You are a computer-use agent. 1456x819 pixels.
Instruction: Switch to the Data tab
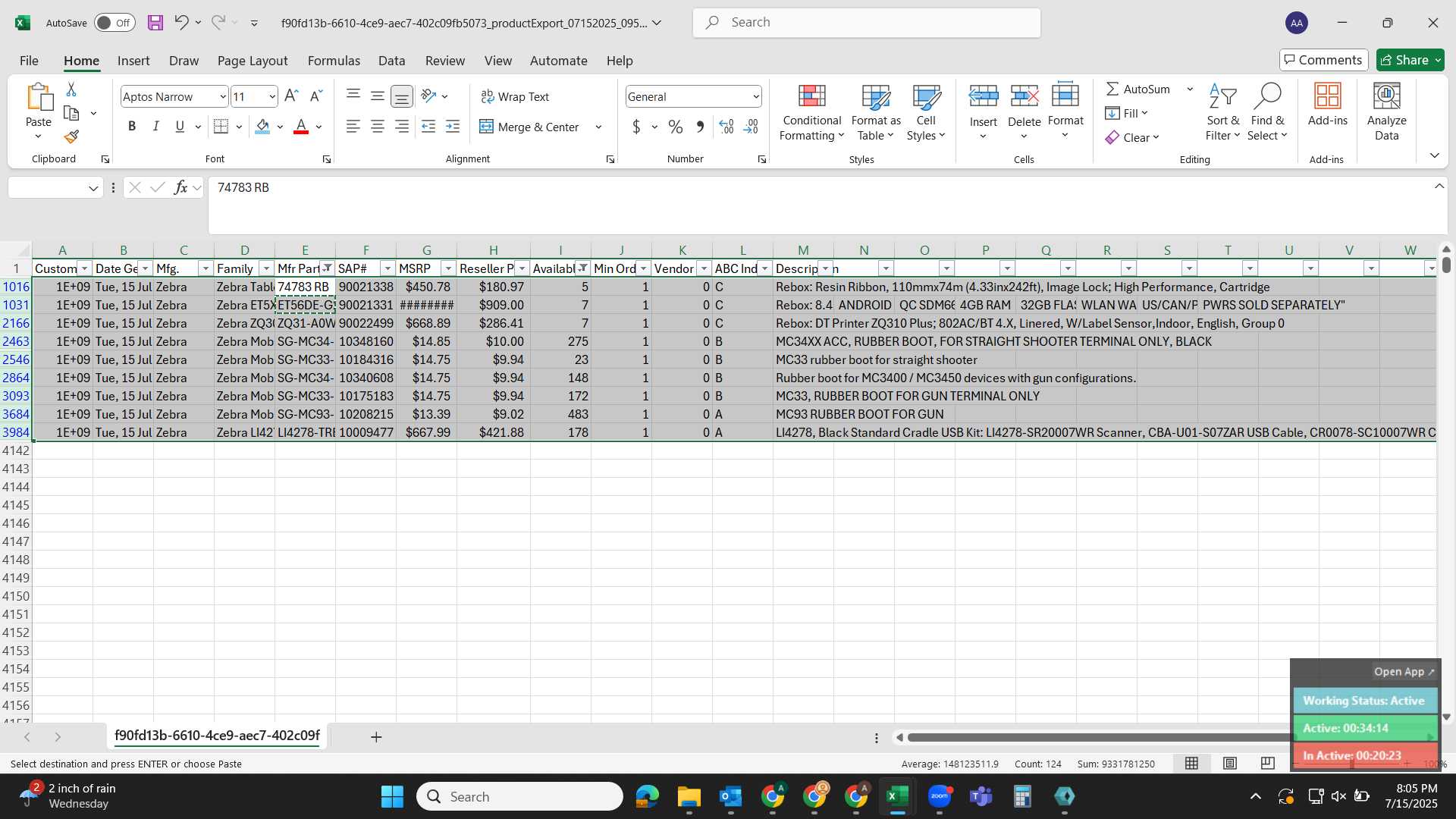(391, 61)
